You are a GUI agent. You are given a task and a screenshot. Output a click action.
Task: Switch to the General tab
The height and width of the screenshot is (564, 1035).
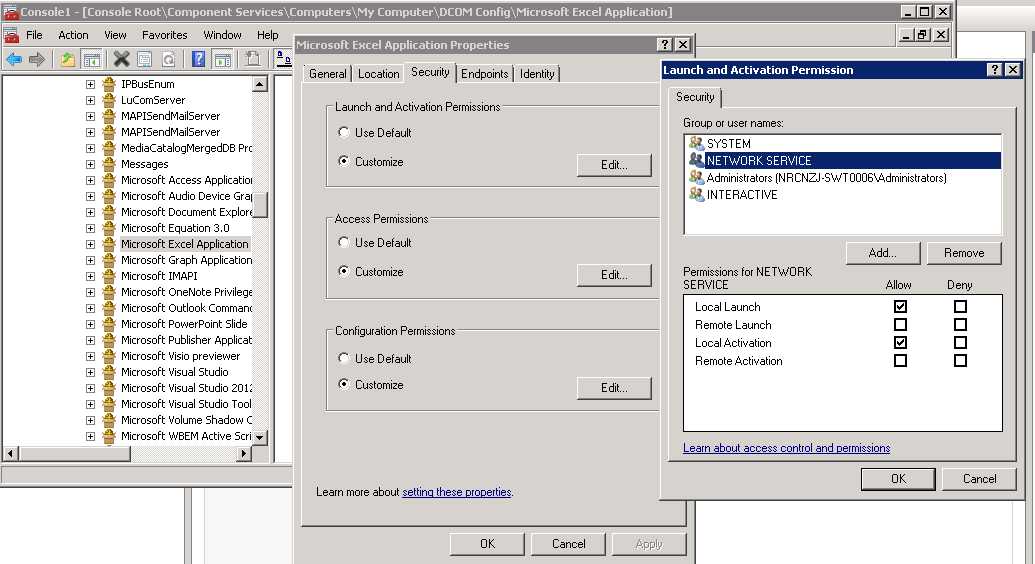(327, 73)
